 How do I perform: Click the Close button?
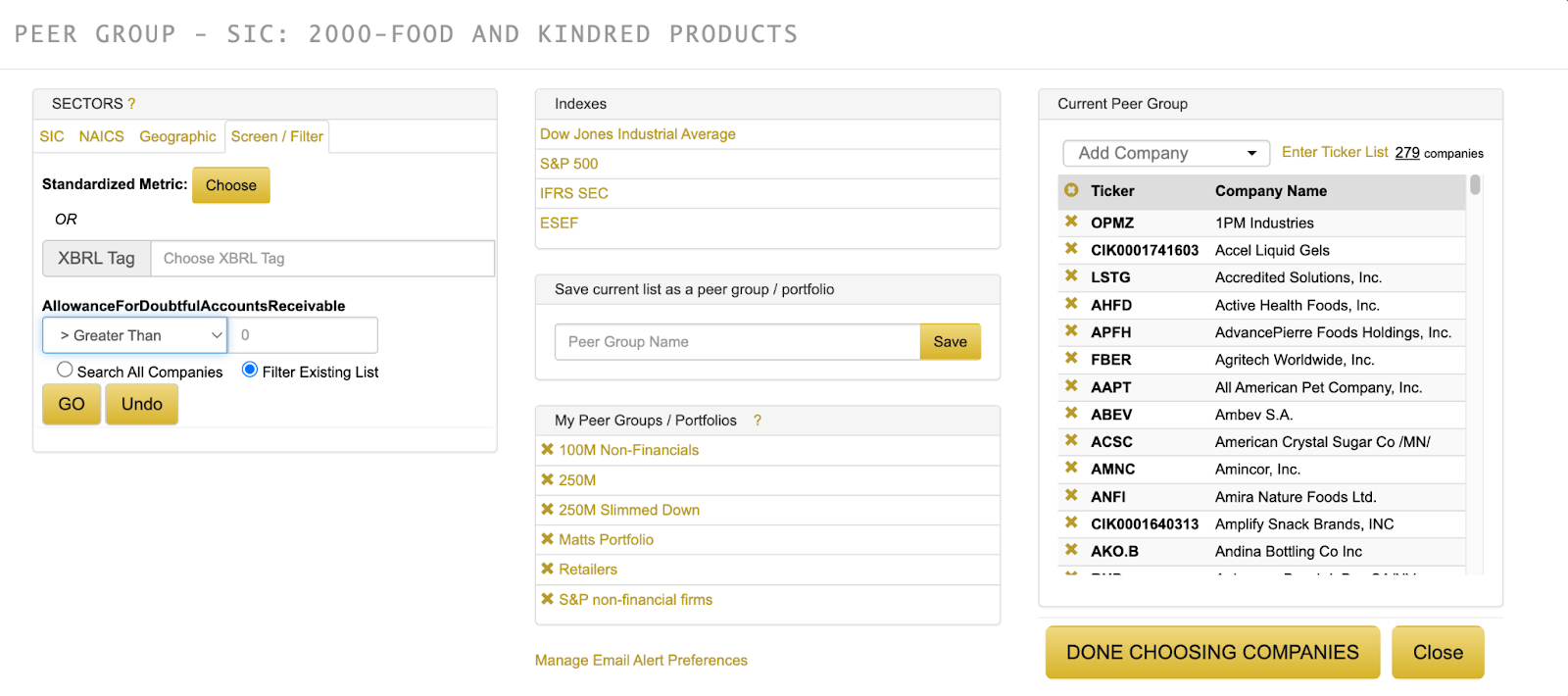(x=1438, y=653)
